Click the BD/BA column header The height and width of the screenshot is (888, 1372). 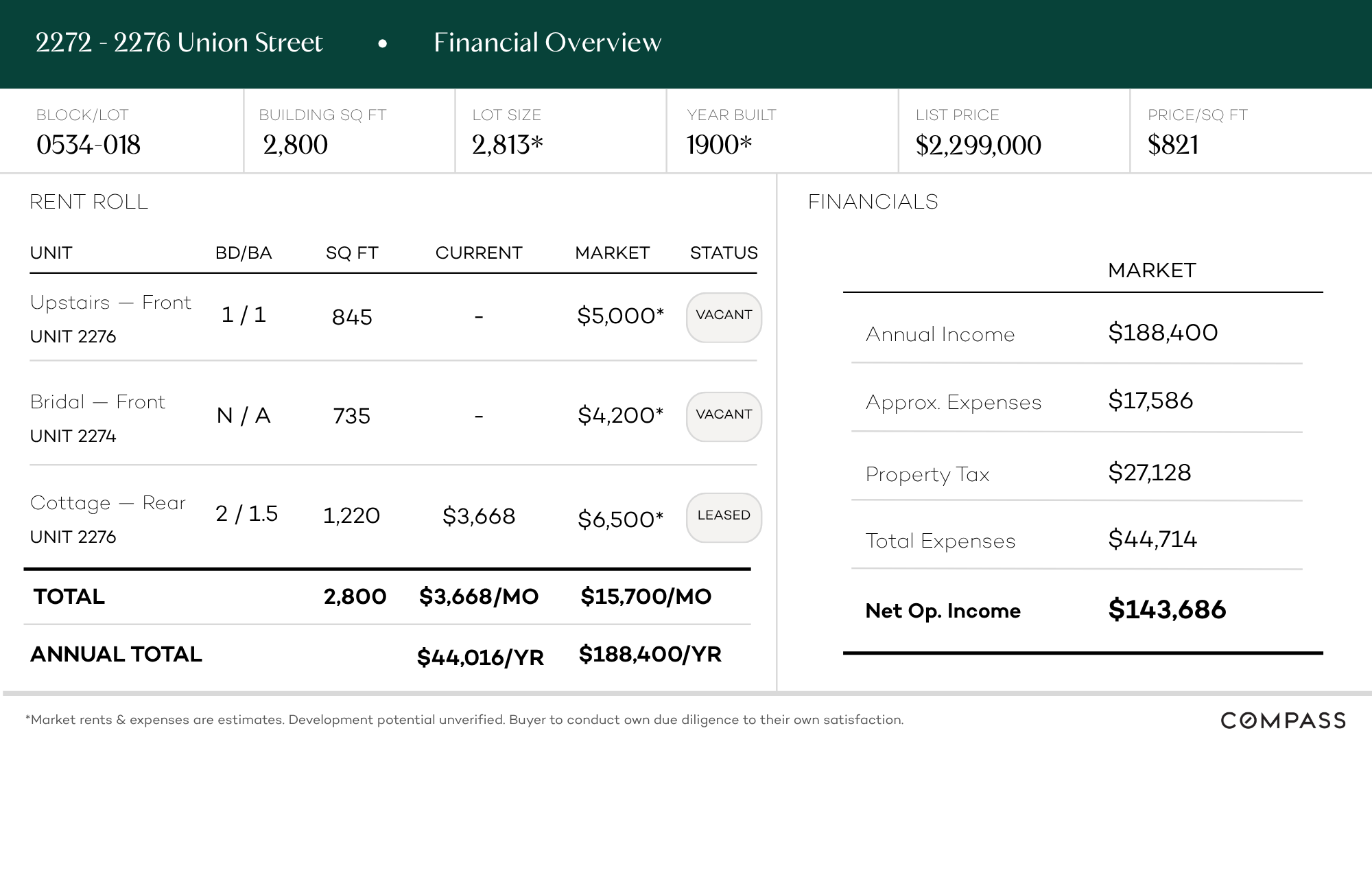[244, 253]
